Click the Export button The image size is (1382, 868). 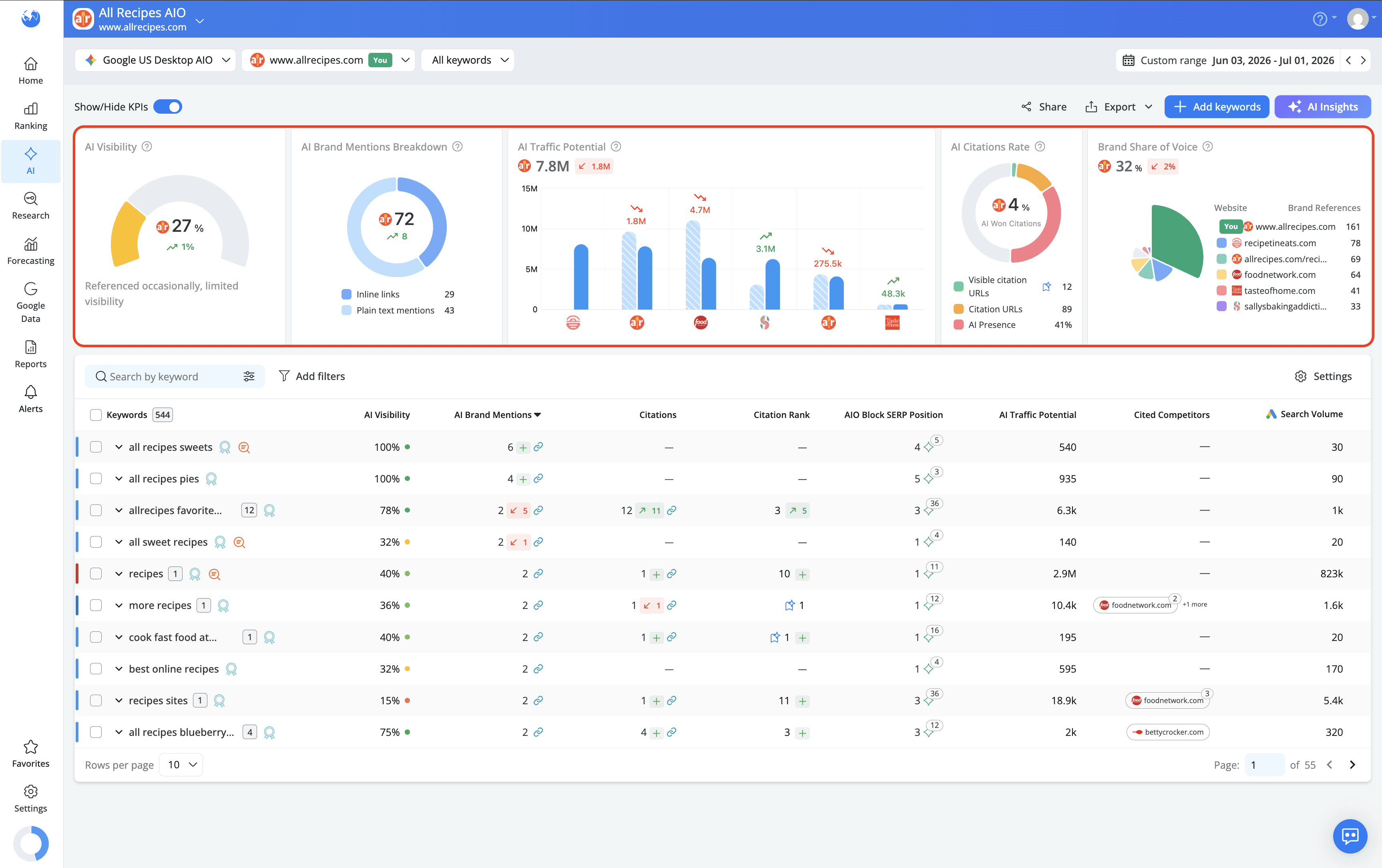(x=1119, y=107)
